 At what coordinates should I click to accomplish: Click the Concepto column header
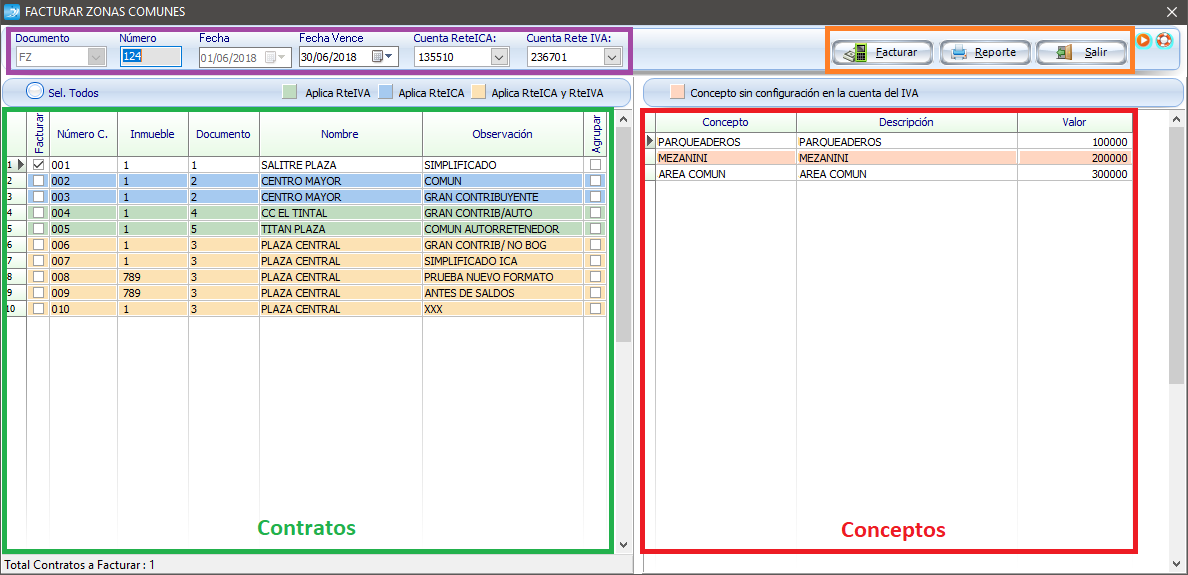(x=725, y=122)
